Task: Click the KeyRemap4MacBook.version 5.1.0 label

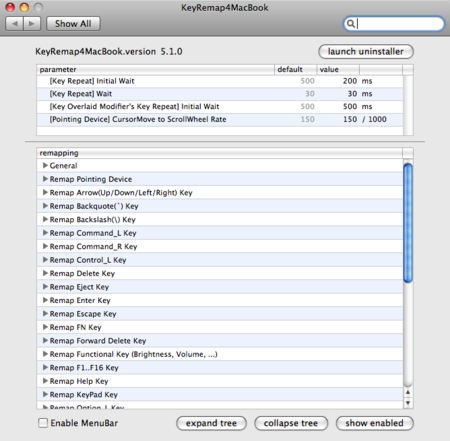Action: (109, 52)
